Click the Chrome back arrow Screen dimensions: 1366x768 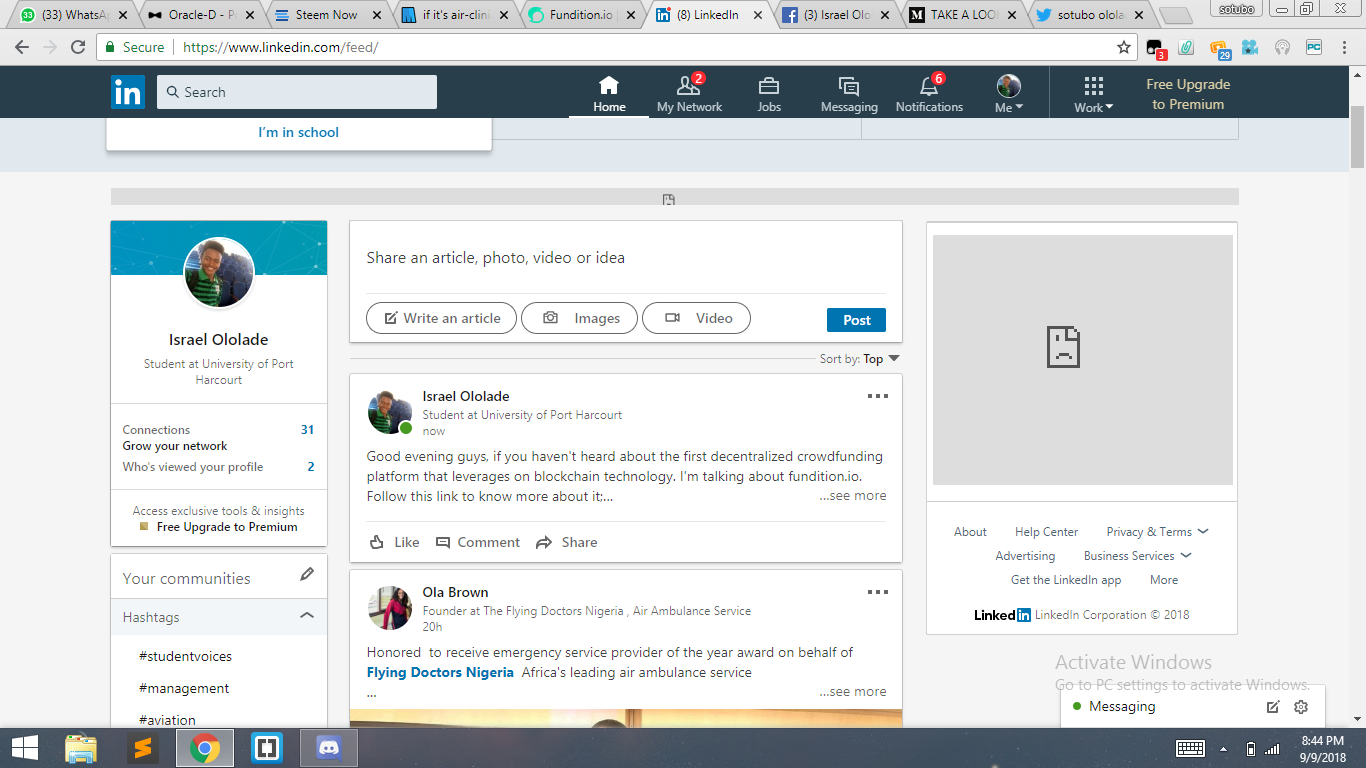[x=23, y=47]
